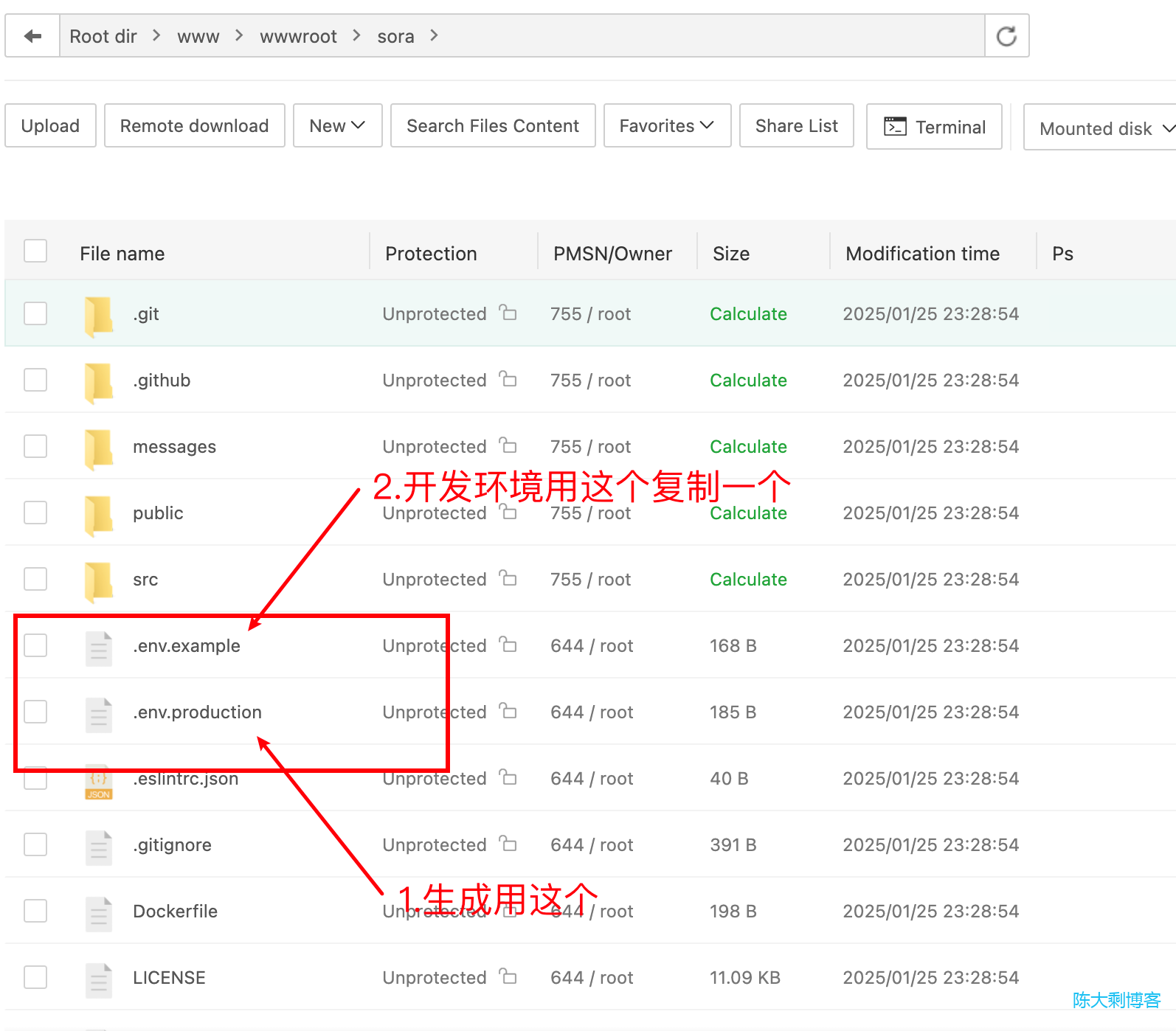The height and width of the screenshot is (1031, 1176).
Task: Check the .gitignore file checkbox
Action: tap(35, 844)
